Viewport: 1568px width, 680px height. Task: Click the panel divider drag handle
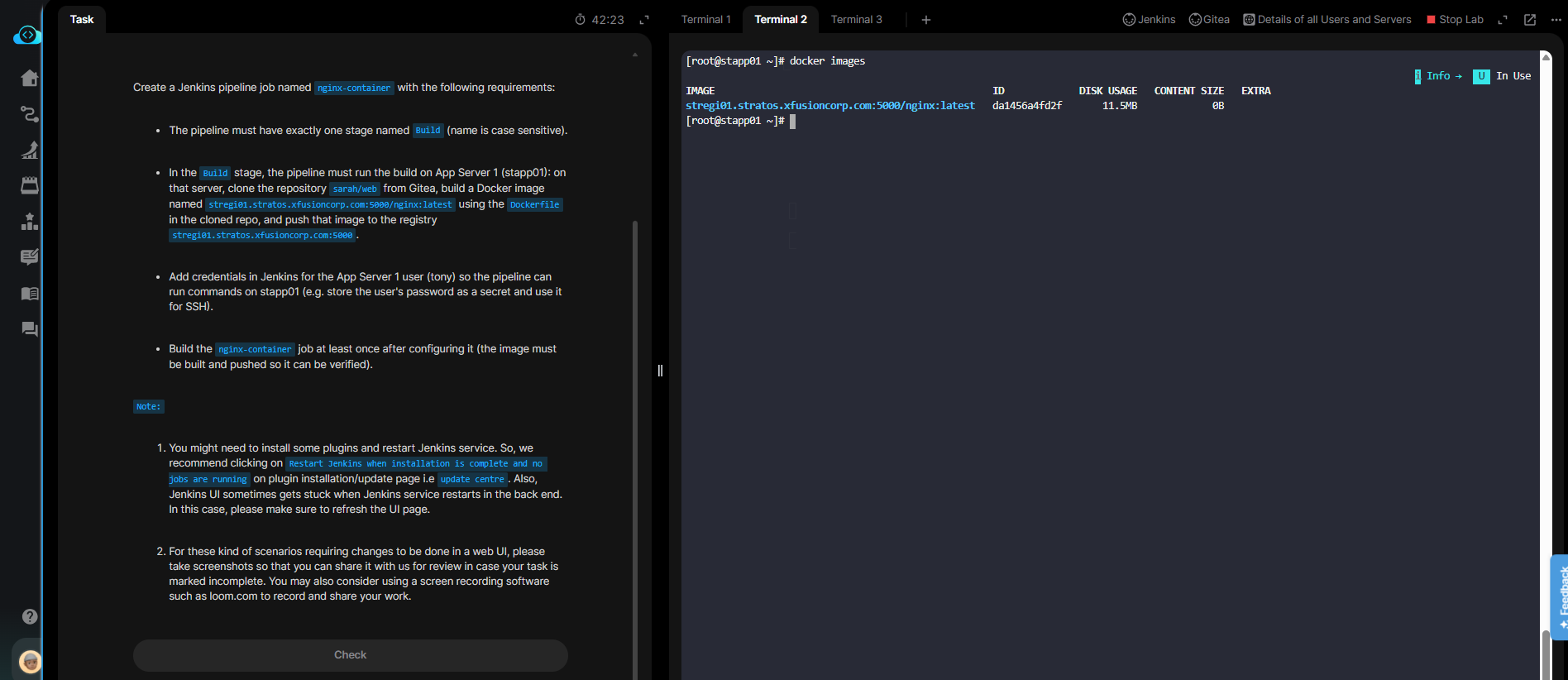pos(660,371)
